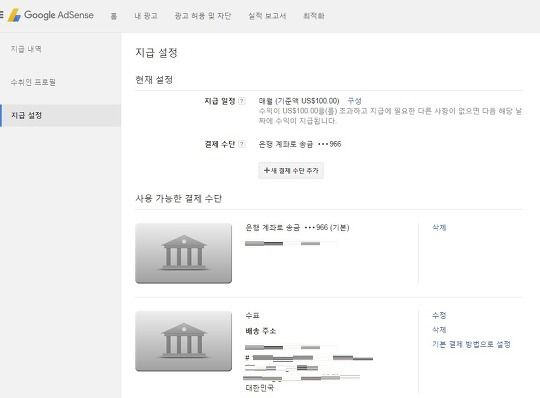Screen dimensions: 540x398
Task: Click the 결제 수단 label
Action: 220,144
